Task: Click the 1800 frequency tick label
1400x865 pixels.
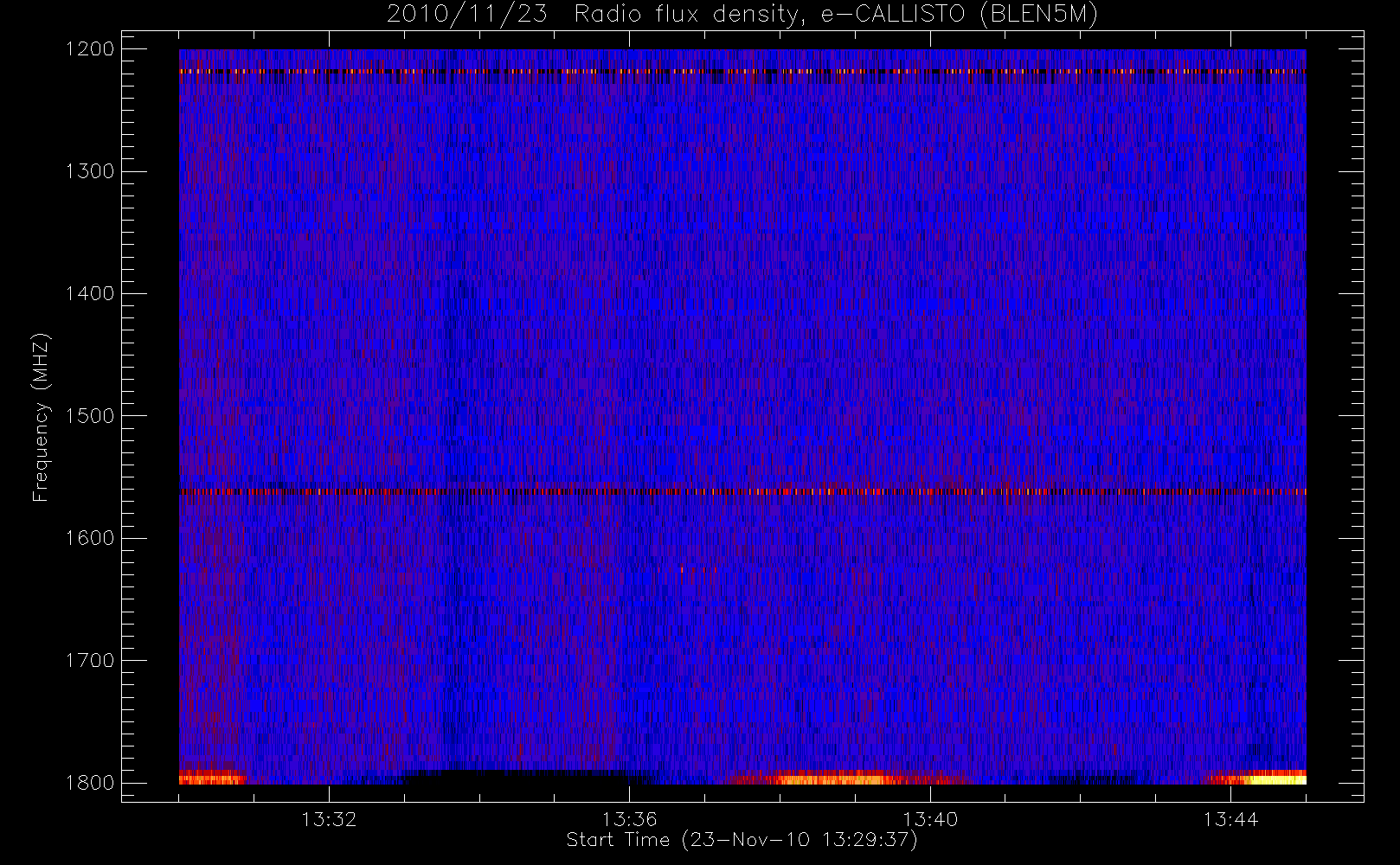Action: tap(90, 783)
